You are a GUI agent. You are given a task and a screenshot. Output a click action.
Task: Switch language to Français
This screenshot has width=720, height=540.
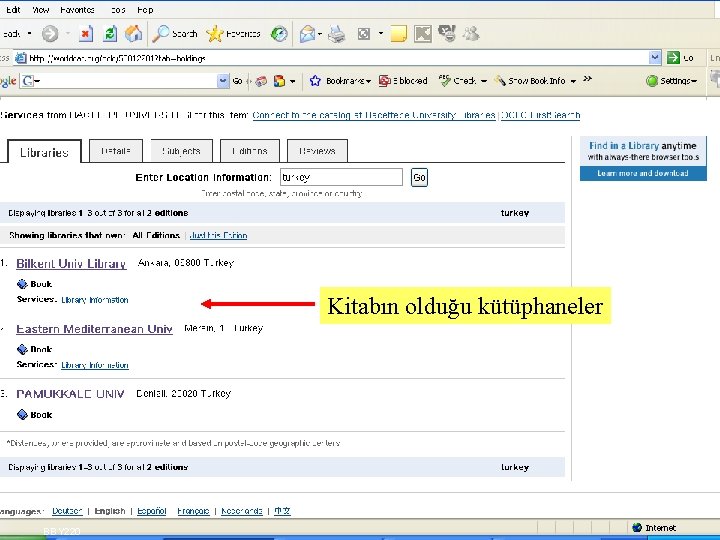[x=193, y=511]
